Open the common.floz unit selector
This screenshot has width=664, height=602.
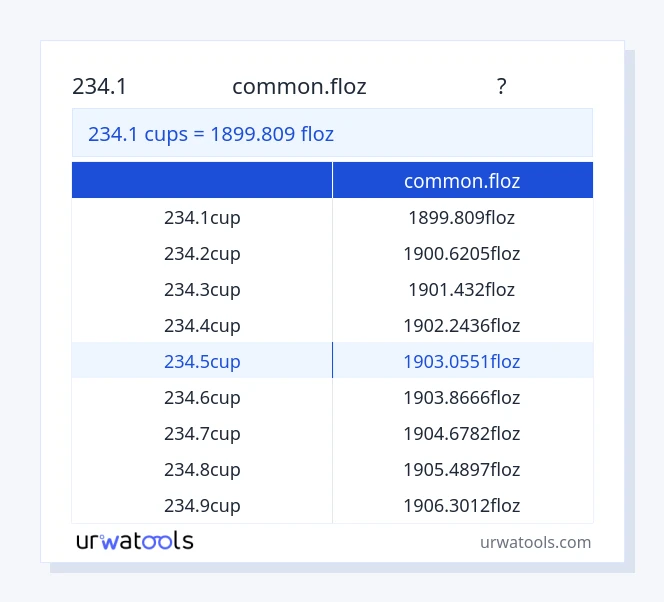coord(299,87)
